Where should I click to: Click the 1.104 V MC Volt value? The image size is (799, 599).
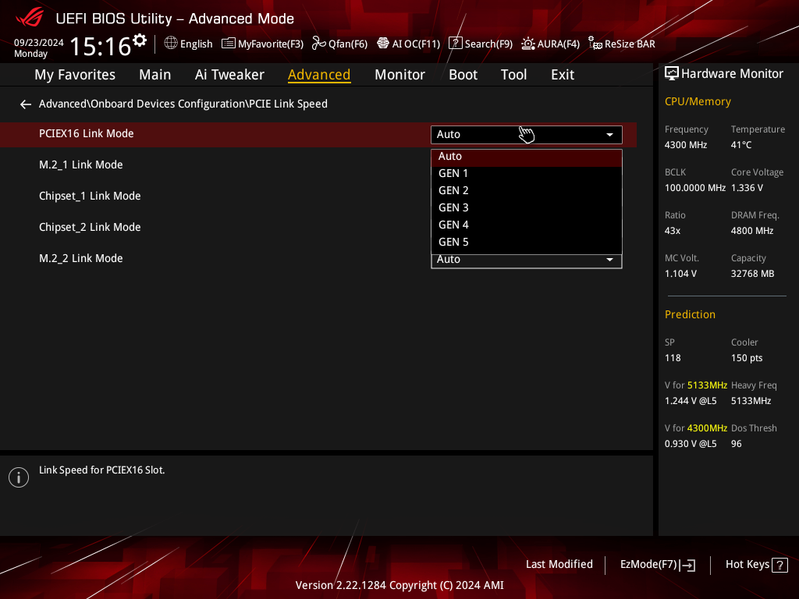point(680,274)
